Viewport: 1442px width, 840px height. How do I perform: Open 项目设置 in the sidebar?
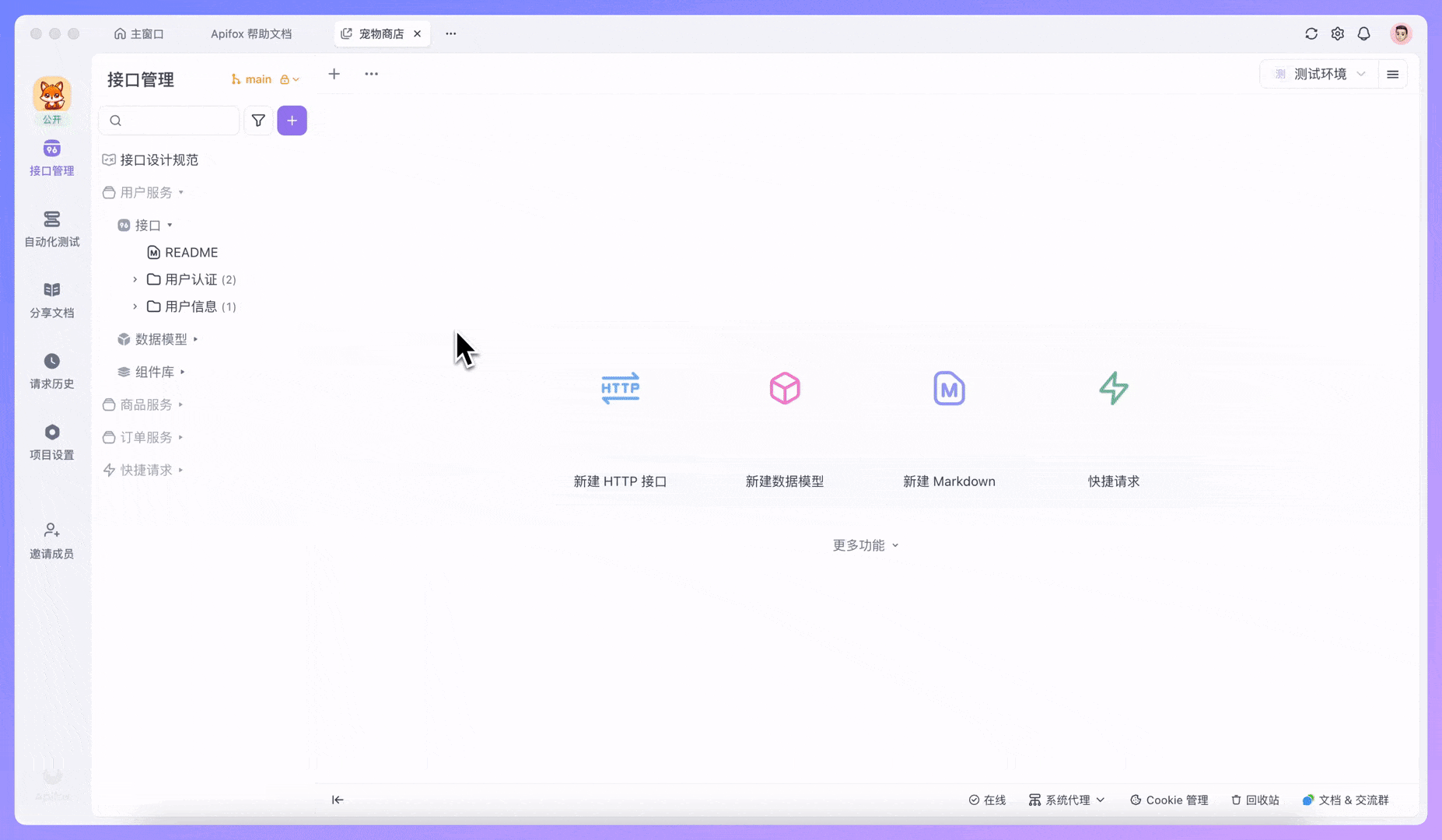click(x=51, y=442)
